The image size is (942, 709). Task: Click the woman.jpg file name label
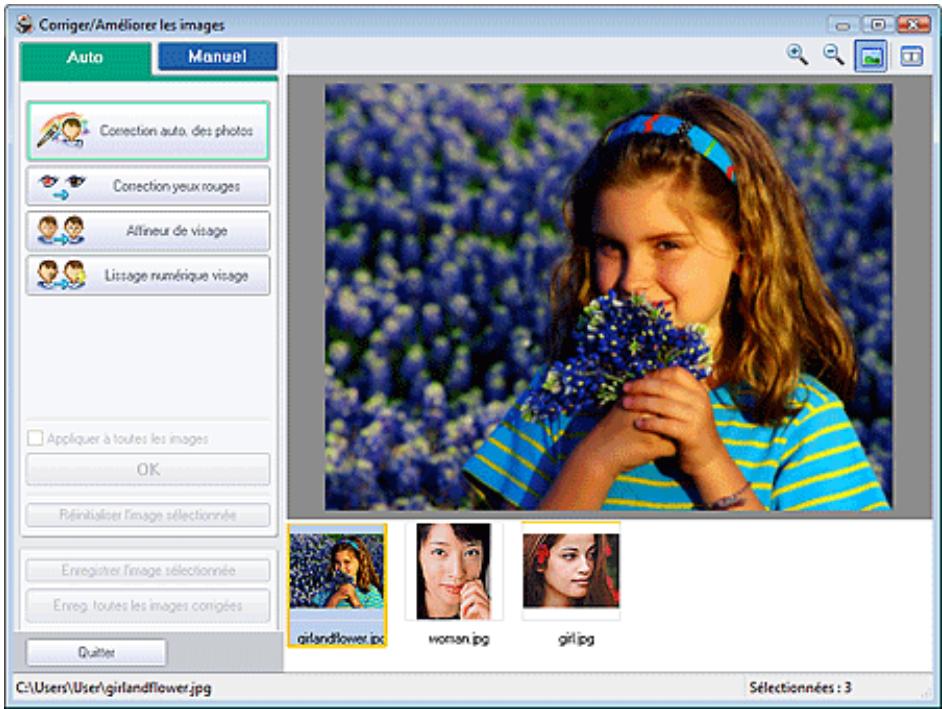[458, 639]
